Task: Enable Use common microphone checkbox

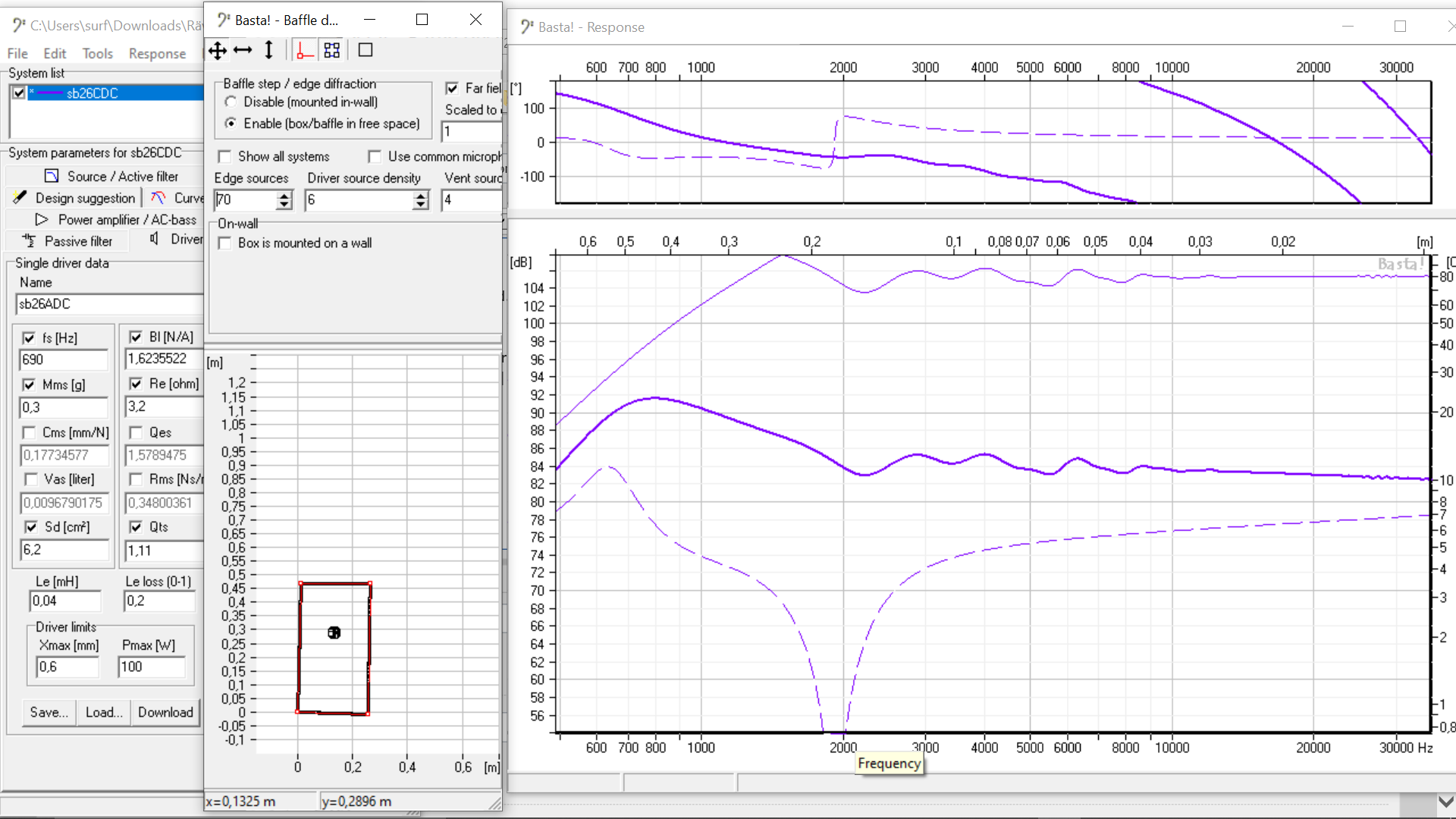Action: tap(375, 156)
